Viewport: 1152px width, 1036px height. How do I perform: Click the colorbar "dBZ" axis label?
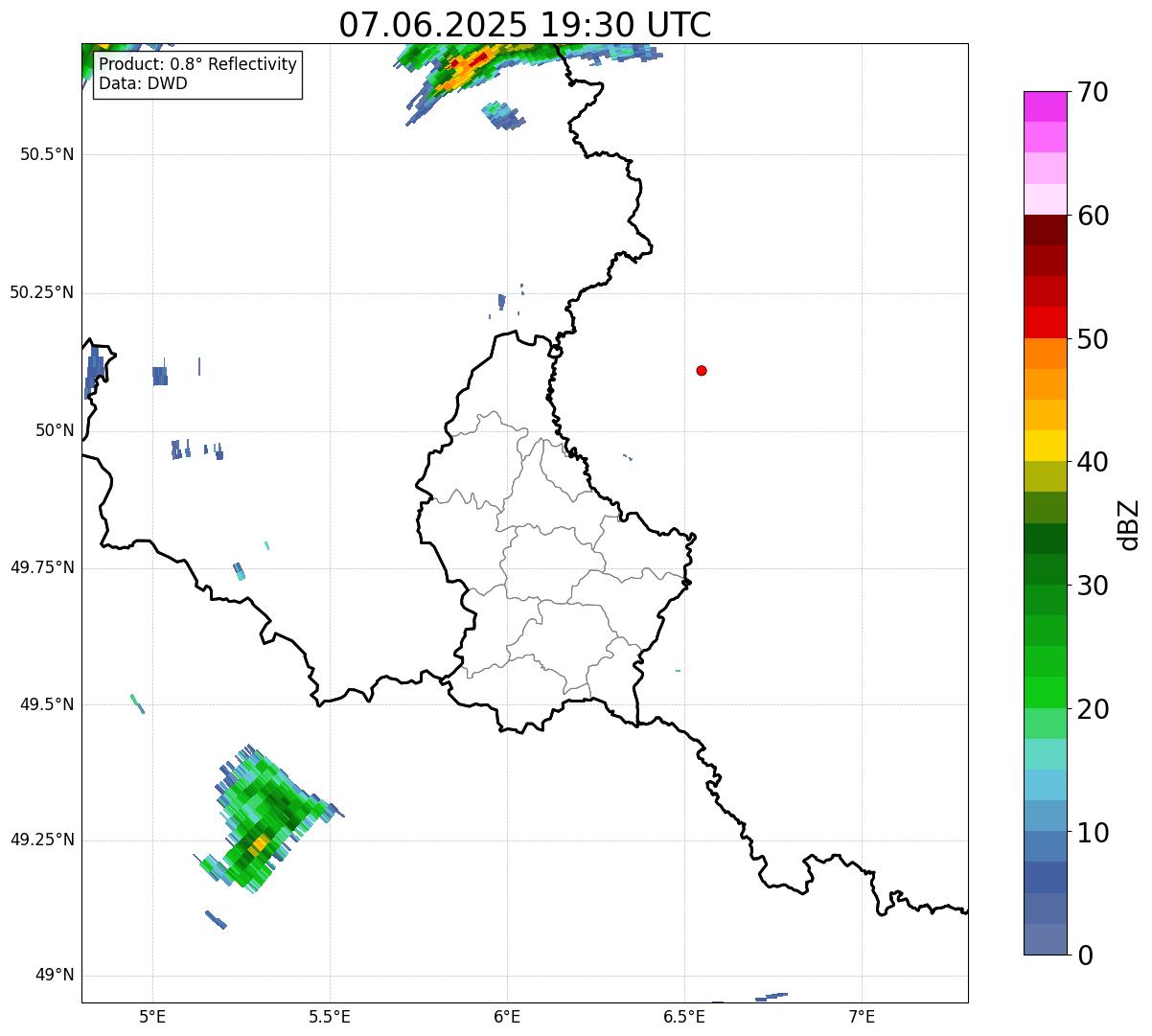pyautogui.click(x=1129, y=524)
